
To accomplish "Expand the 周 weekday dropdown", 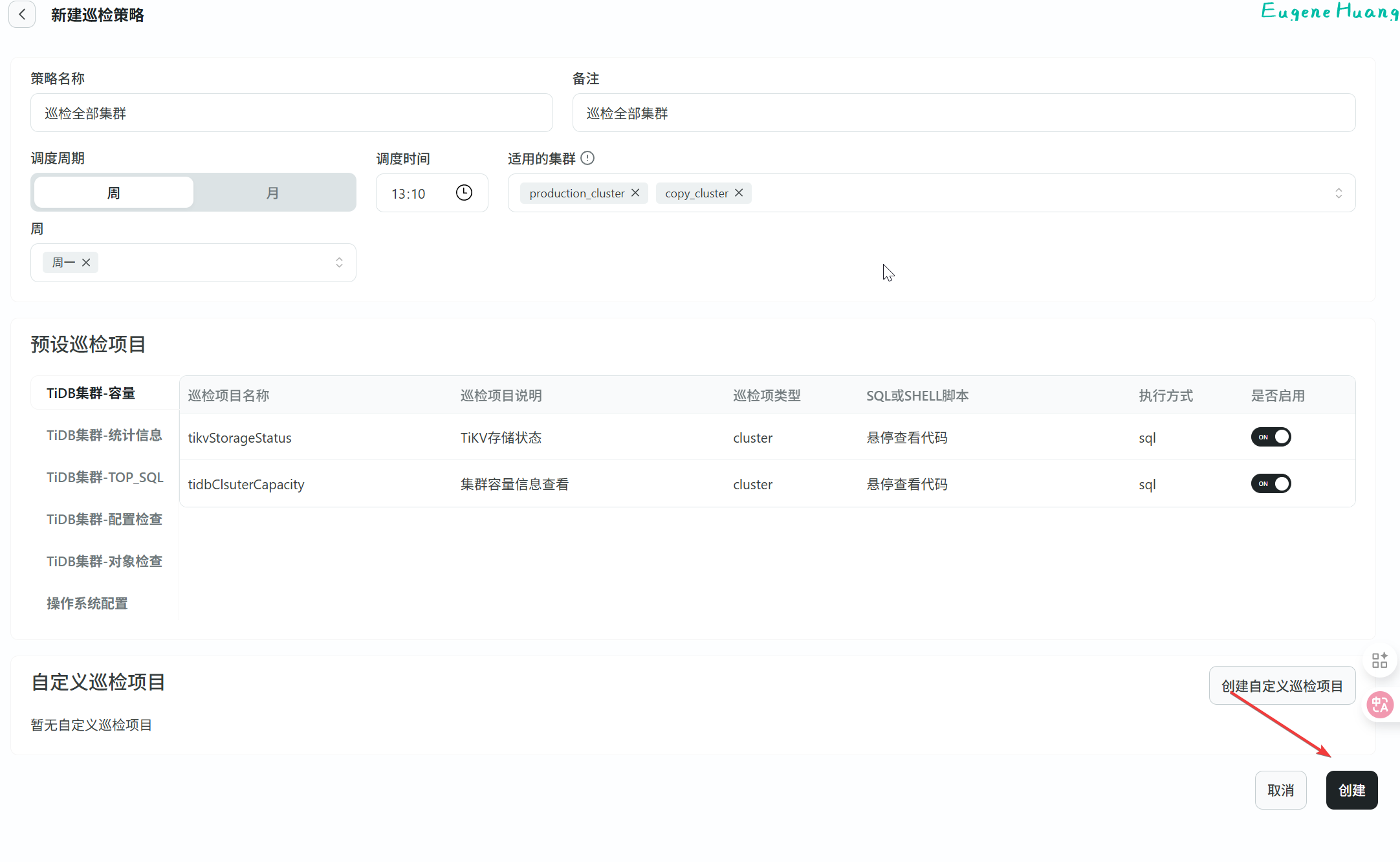I will pyautogui.click(x=339, y=262).
